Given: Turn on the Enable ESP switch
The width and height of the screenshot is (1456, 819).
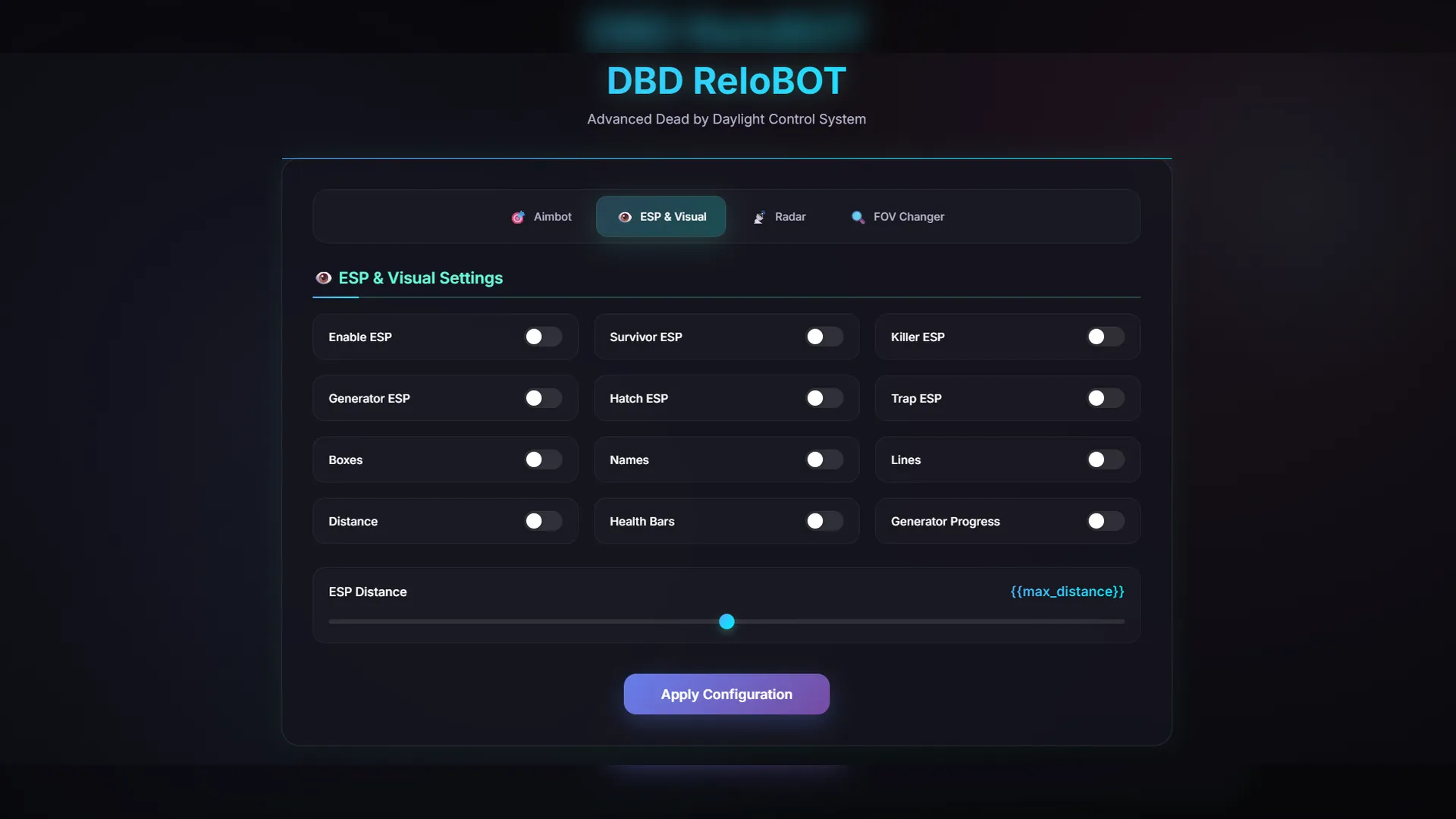Looking at the screenshot, I should 543,337.
